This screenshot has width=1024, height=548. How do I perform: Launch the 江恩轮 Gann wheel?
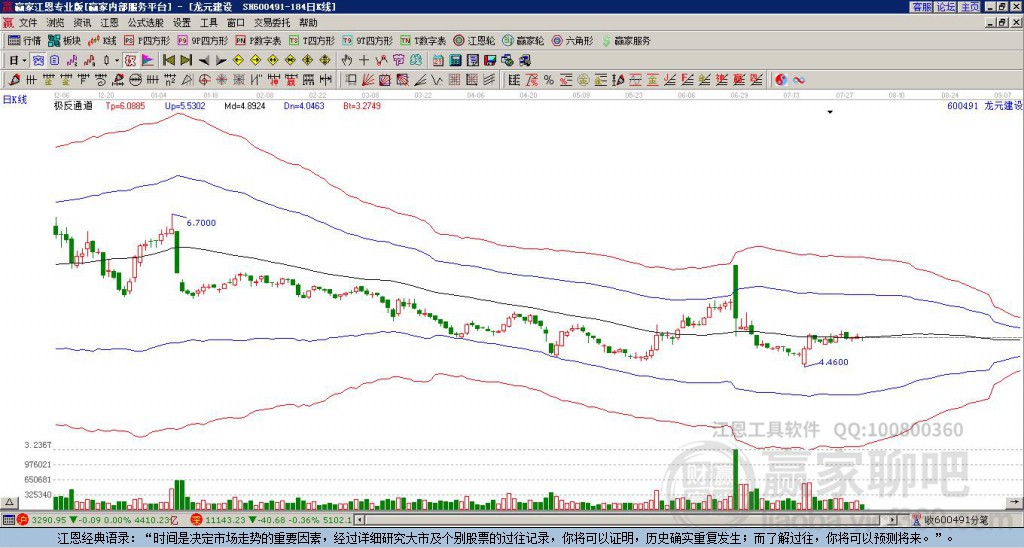tap(474, 40)
